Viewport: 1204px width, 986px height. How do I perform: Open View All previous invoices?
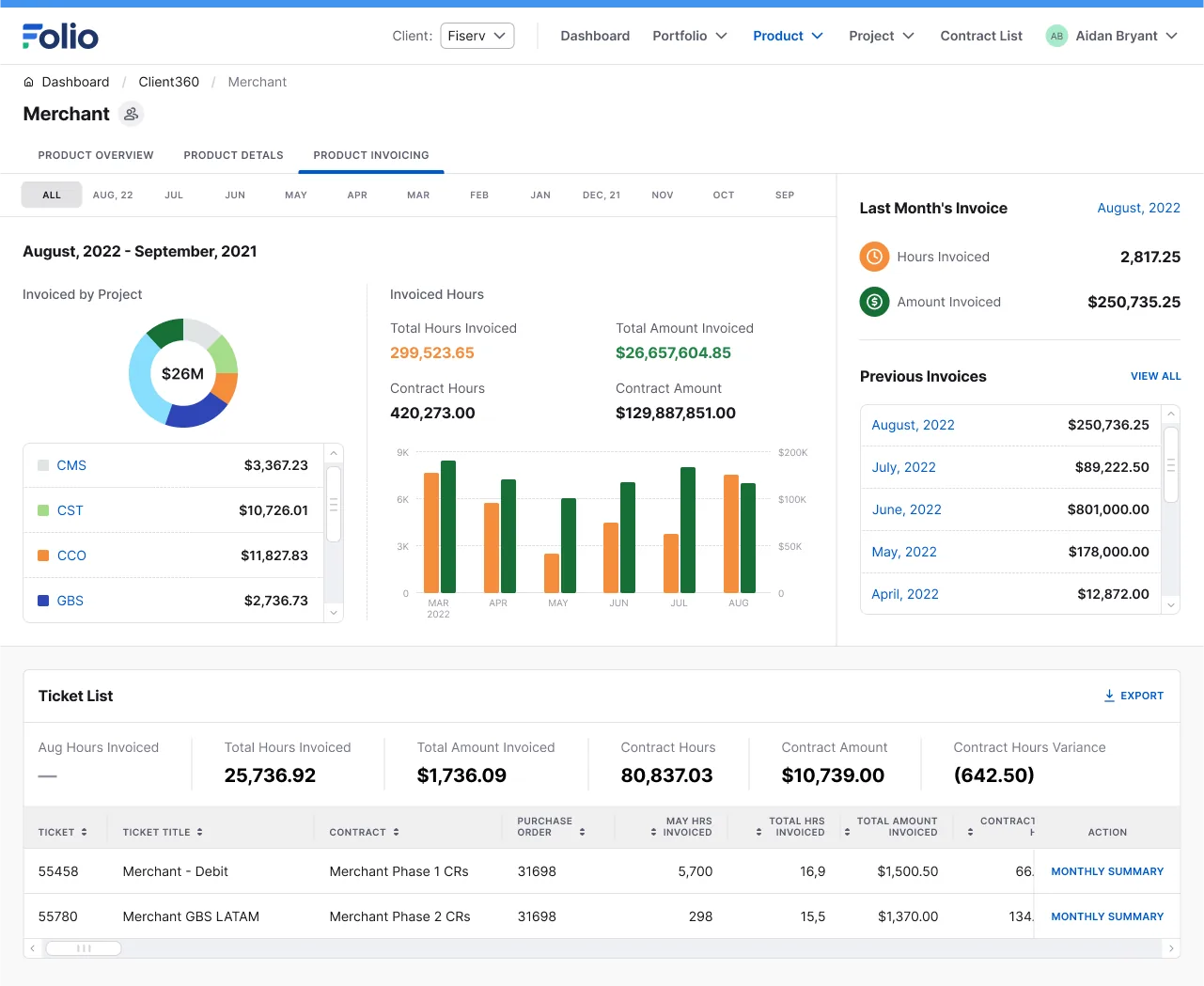point(1155,376)
